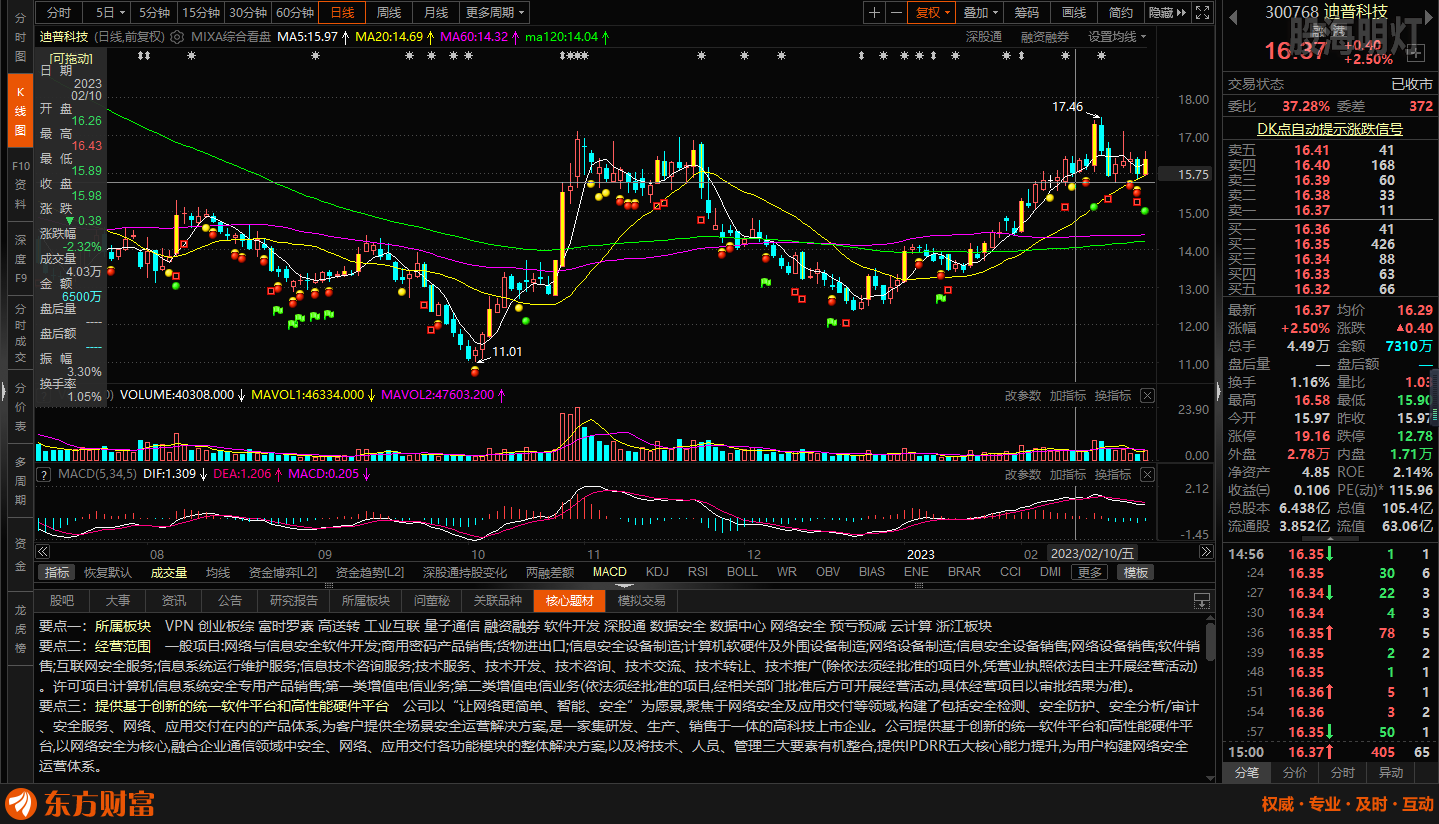
Task: Switch to 核心题材 tab
Action: pos(569,601)
